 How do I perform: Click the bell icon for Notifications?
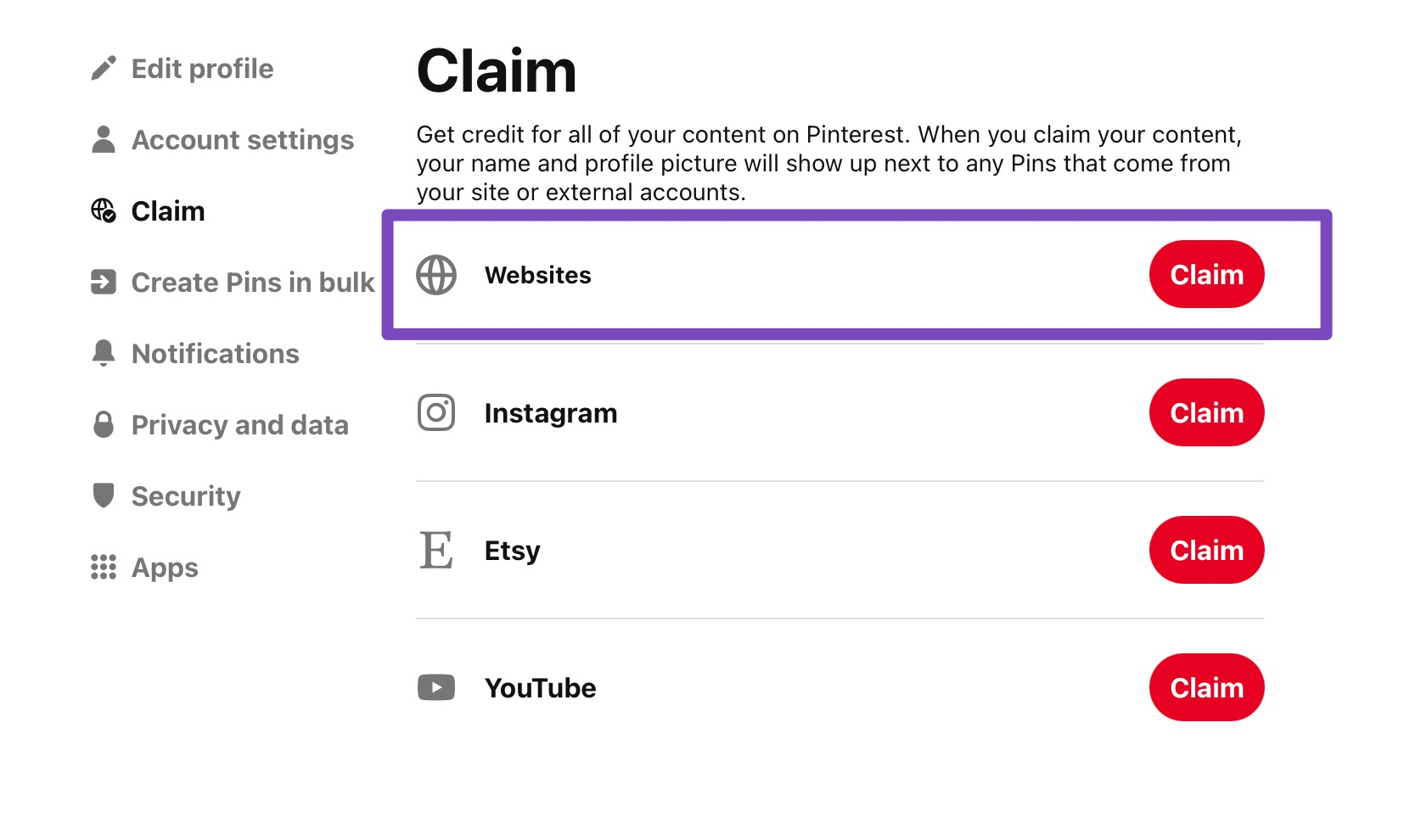point(104,353)
